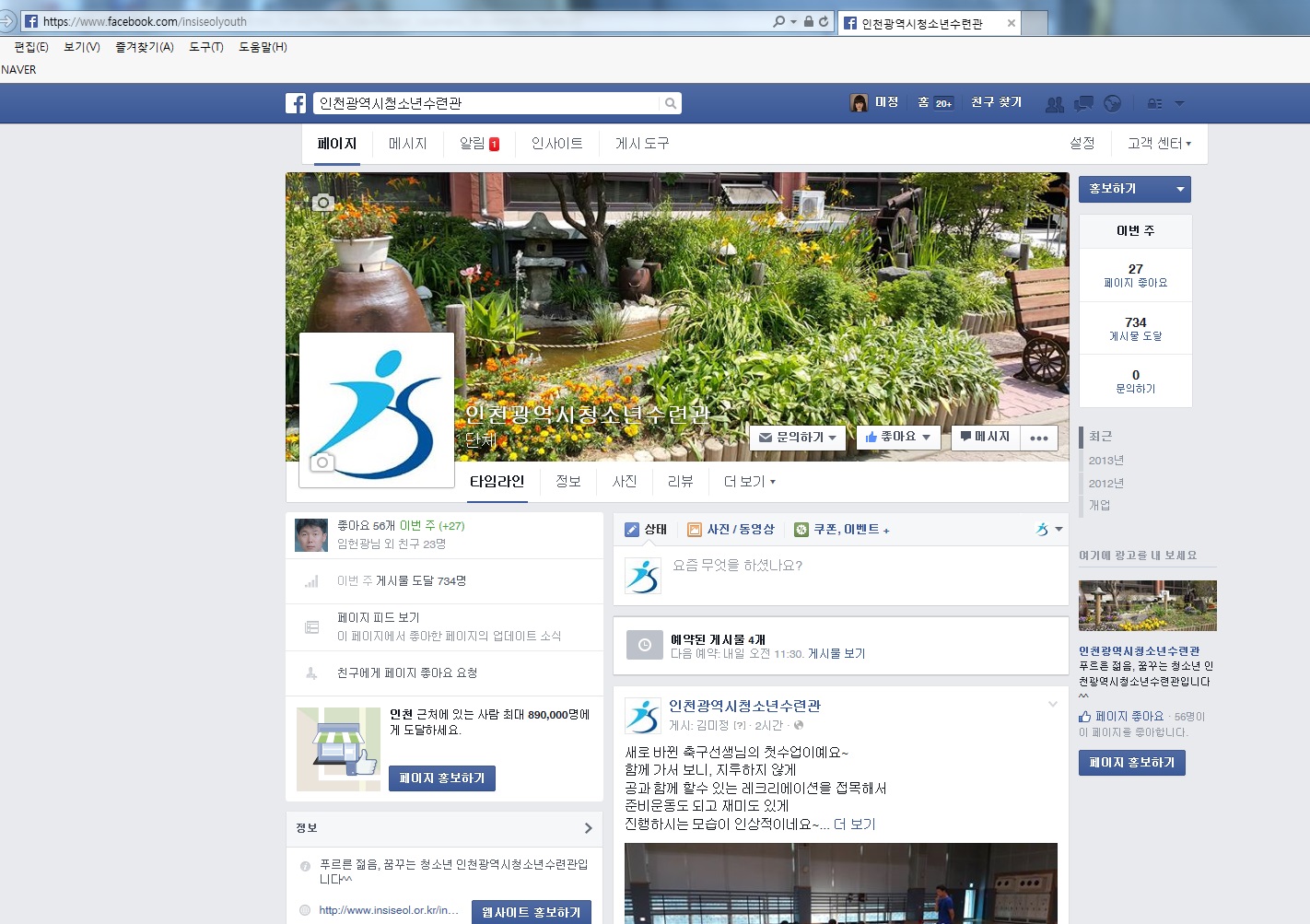Click 페이지 피드 보기 link
The width and height of the screenshot is (1310, 924).
tap(379, 618)
